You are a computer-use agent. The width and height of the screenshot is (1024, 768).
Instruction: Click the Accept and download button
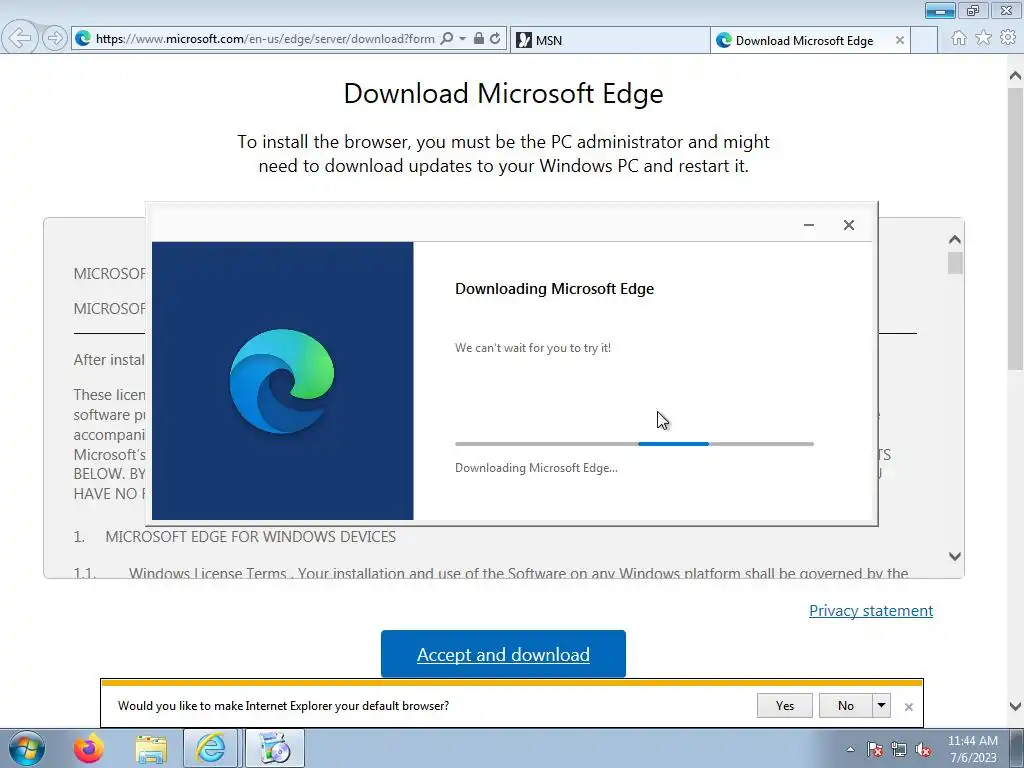pos(503,654)
